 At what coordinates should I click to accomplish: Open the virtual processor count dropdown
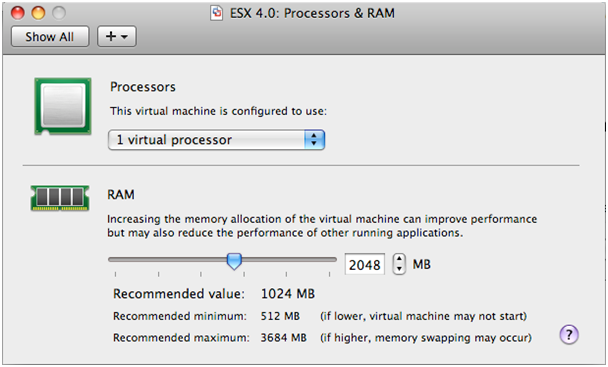[x=216, y=140]
